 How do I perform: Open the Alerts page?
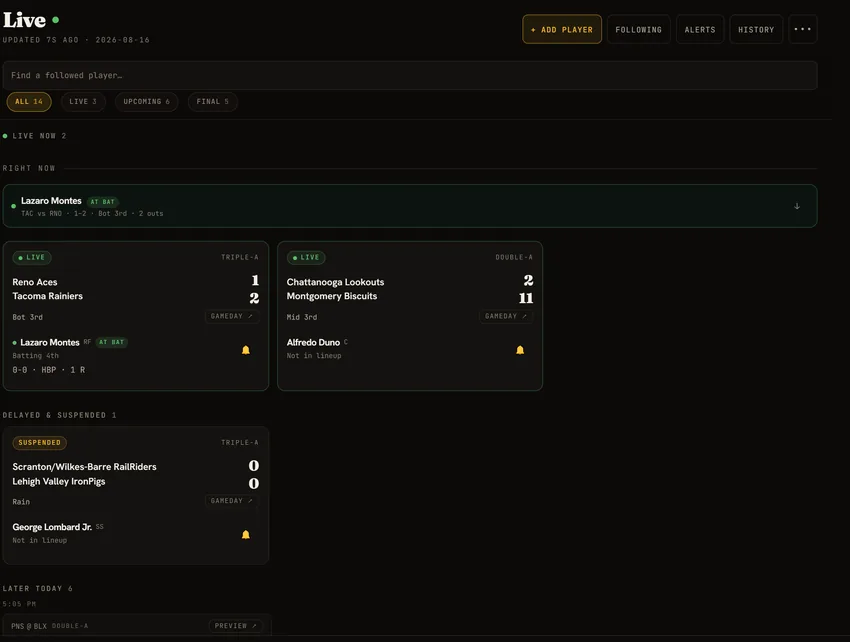click(700, 29)
